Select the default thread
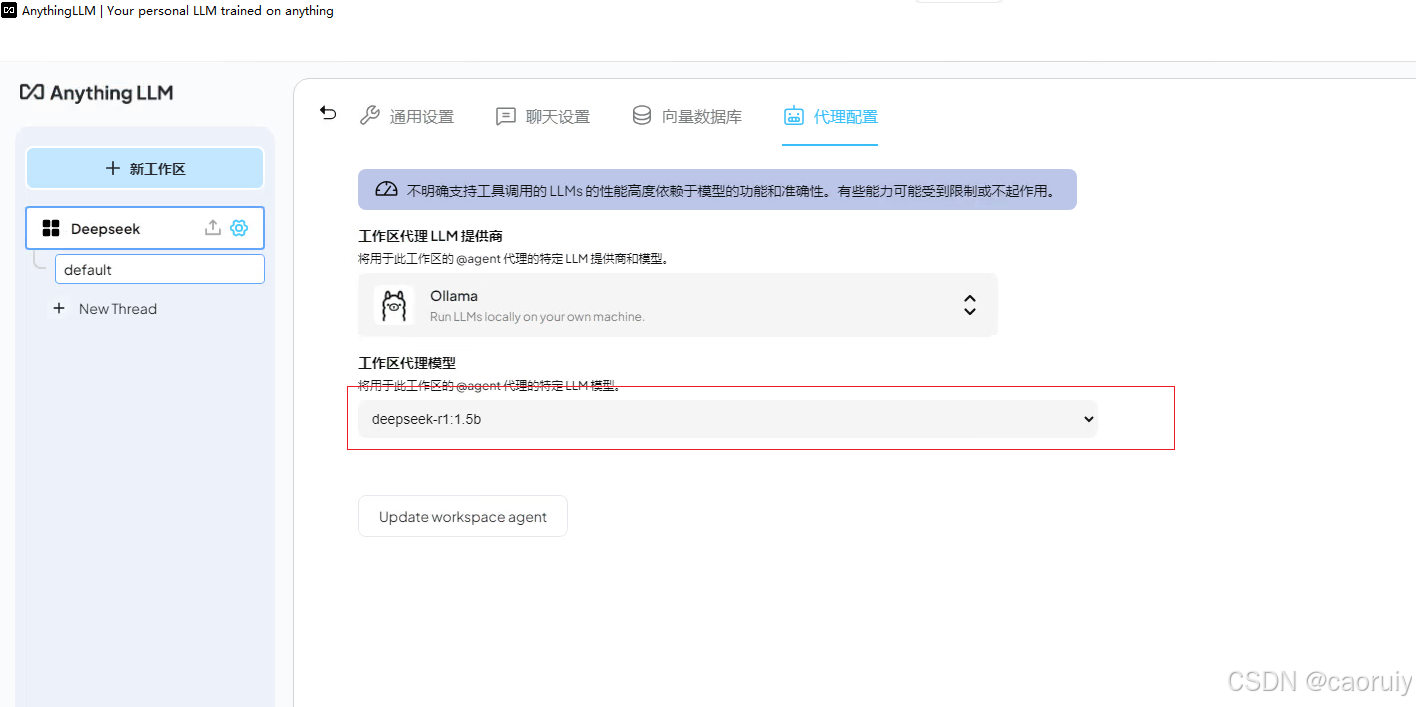The height and width of the screenshot is (707, 1416). pyautogui.click(x=160, y=269)
